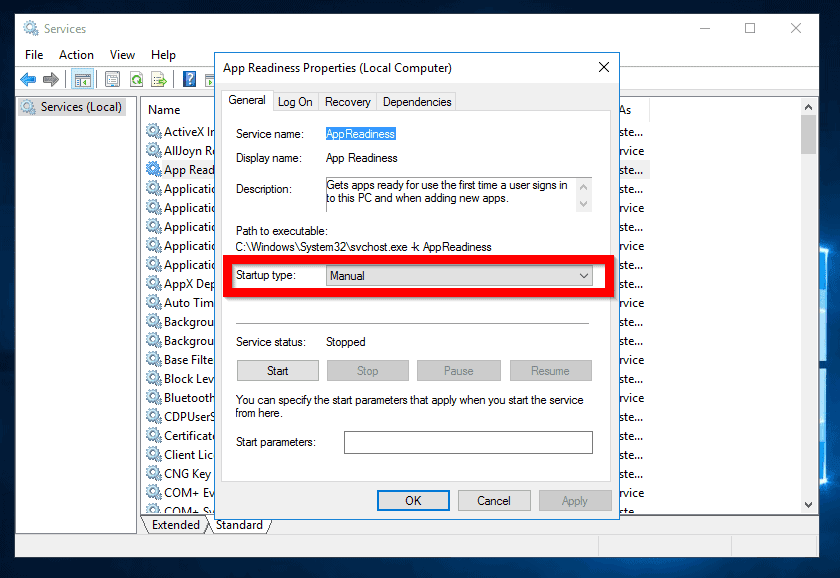Image resolution: width=840 pixels, height=578 pixels.
Task: Switch to the Standard view tab
Action: click(x=240, y=525)
